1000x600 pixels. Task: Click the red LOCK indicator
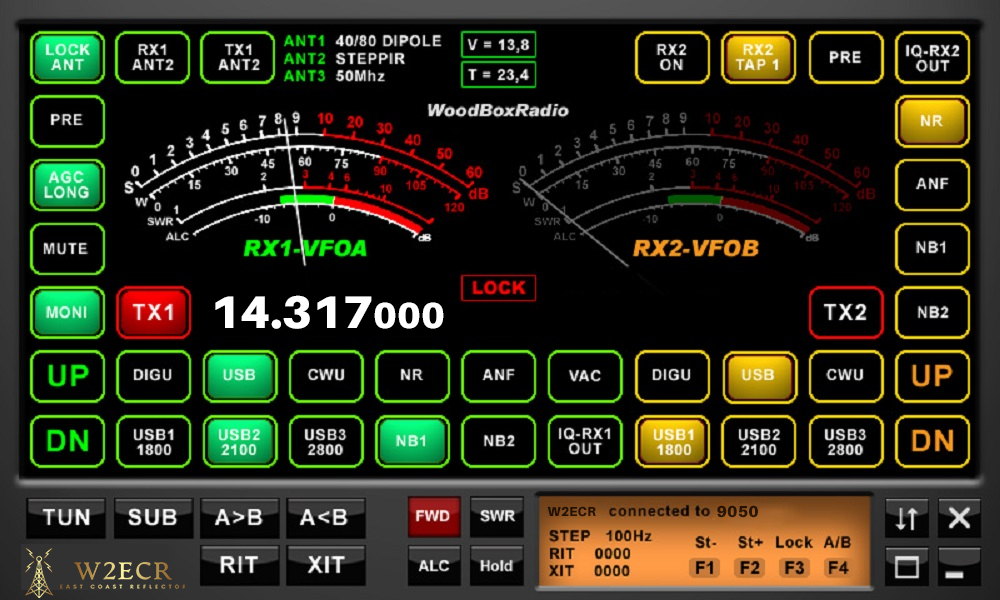click(498, 288)
